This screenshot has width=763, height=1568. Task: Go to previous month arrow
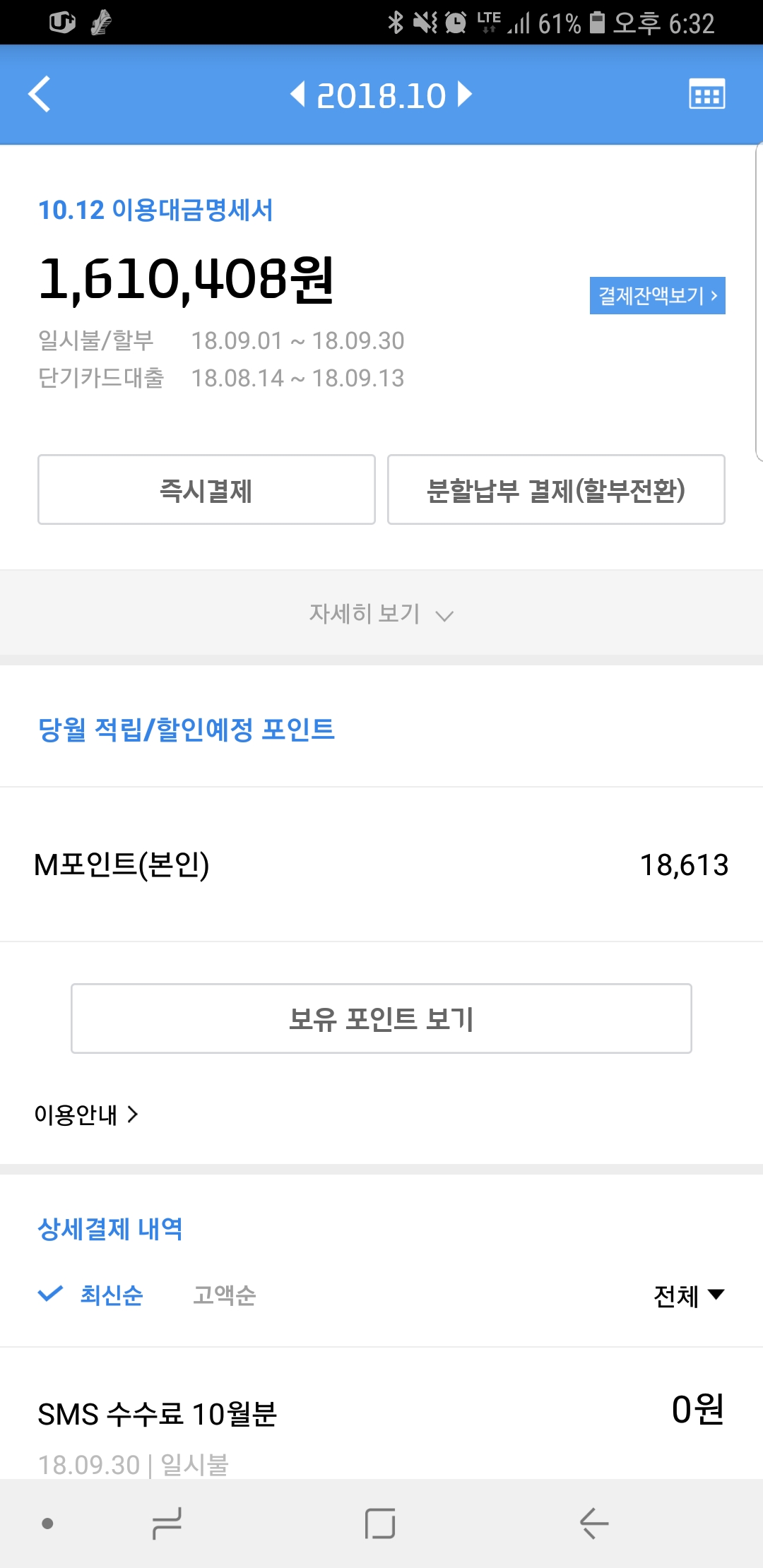coord(298,95)
